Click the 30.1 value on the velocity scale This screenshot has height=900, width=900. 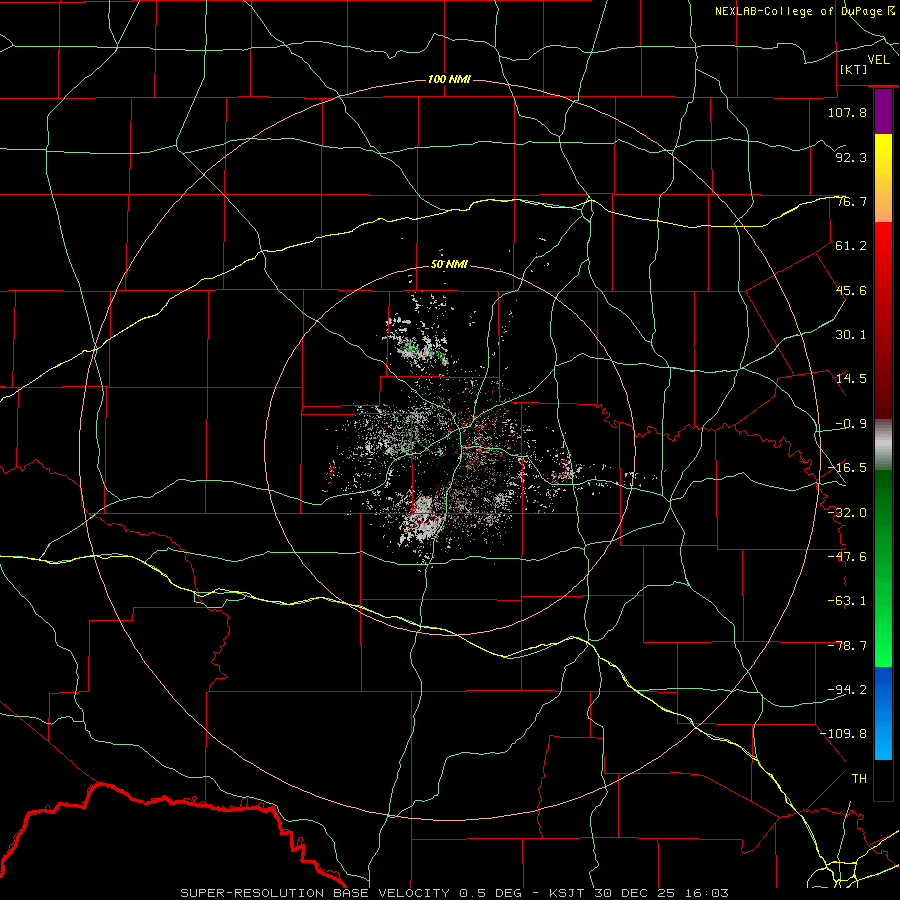(851, 335)
